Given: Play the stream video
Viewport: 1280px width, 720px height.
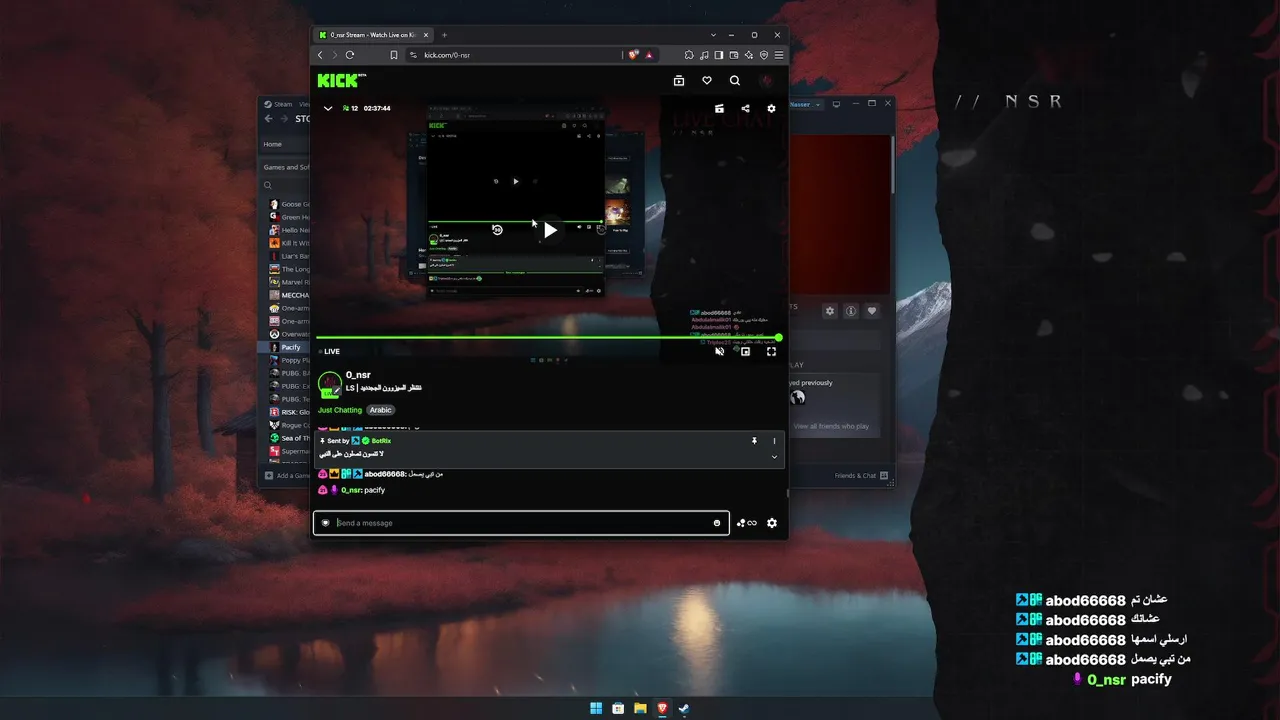Looking at the screenshot, I should (550, 230).
